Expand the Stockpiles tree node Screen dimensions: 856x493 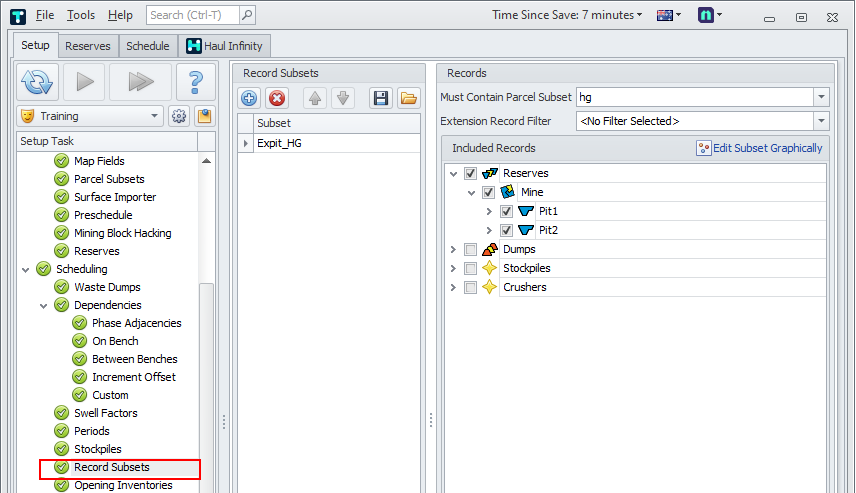click(453, 269)
